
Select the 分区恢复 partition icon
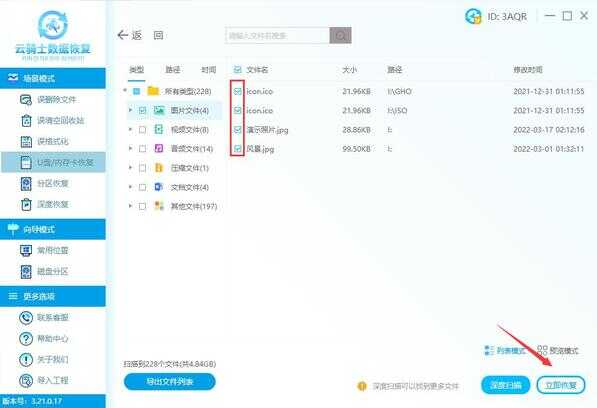(x=26, y=183)
